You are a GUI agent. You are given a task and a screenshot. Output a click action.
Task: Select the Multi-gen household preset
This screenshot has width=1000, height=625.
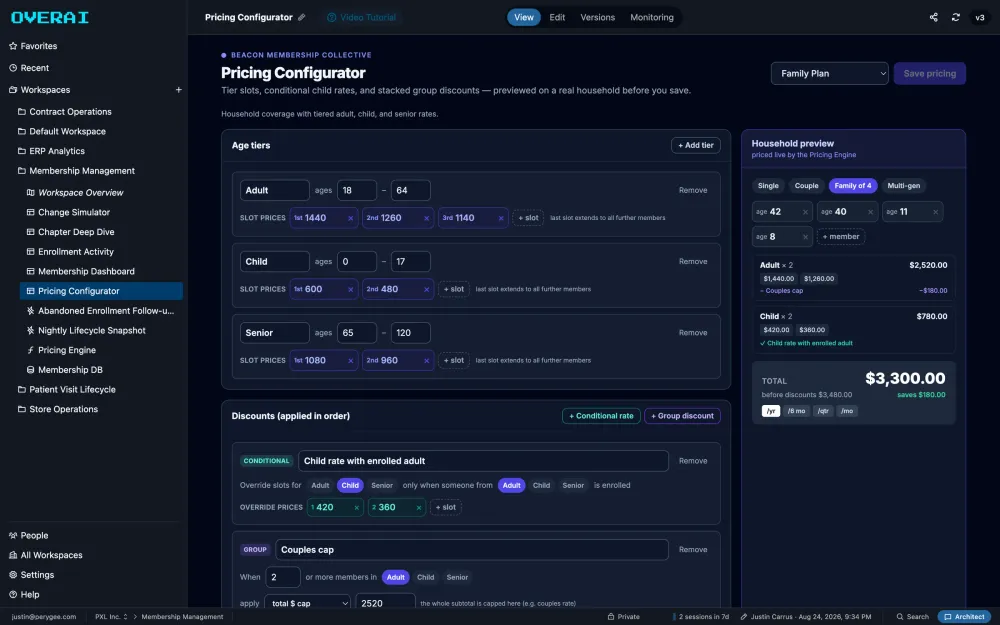(x=903, y=186)
